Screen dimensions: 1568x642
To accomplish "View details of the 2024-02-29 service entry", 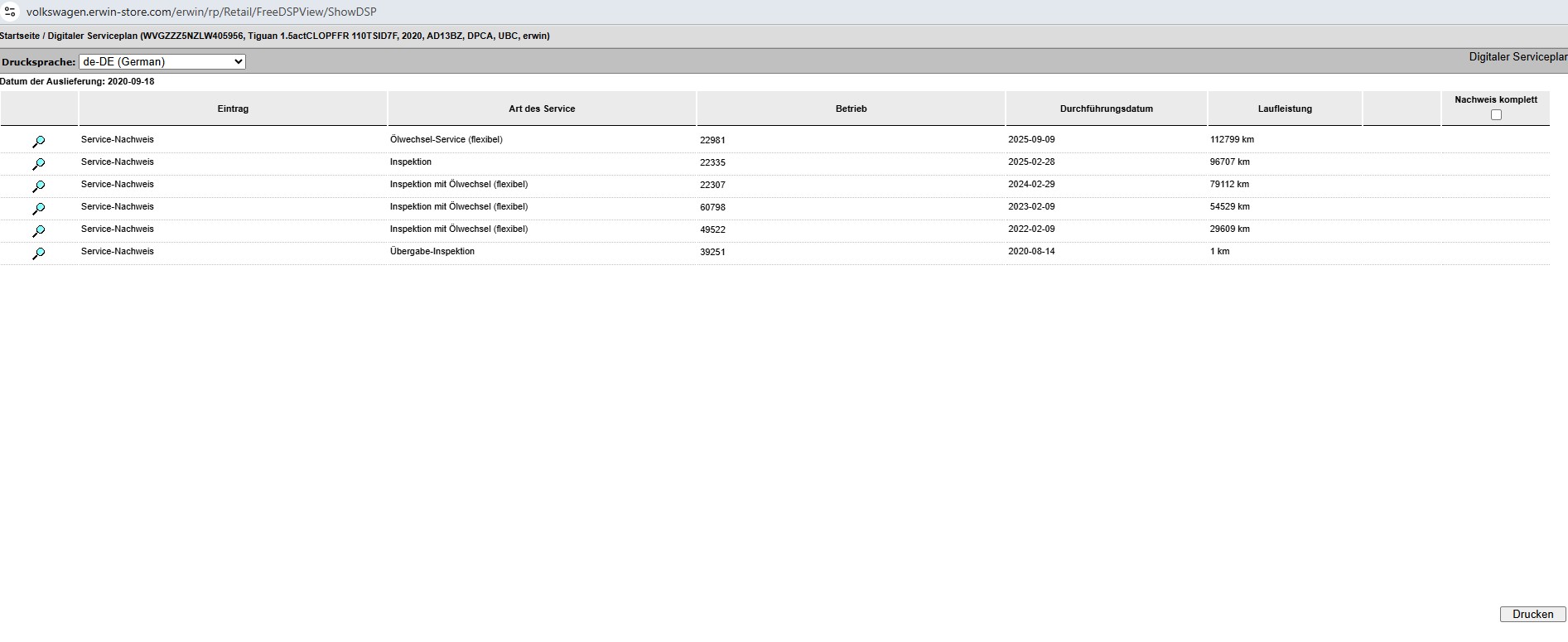I will (x=38, y=186).
